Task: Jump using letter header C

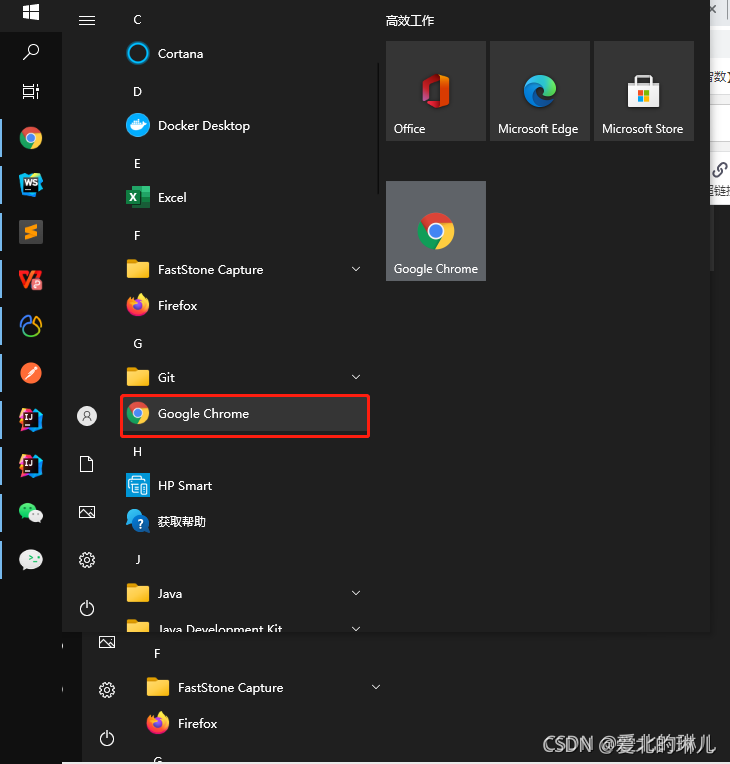Action: click(137, 20)
